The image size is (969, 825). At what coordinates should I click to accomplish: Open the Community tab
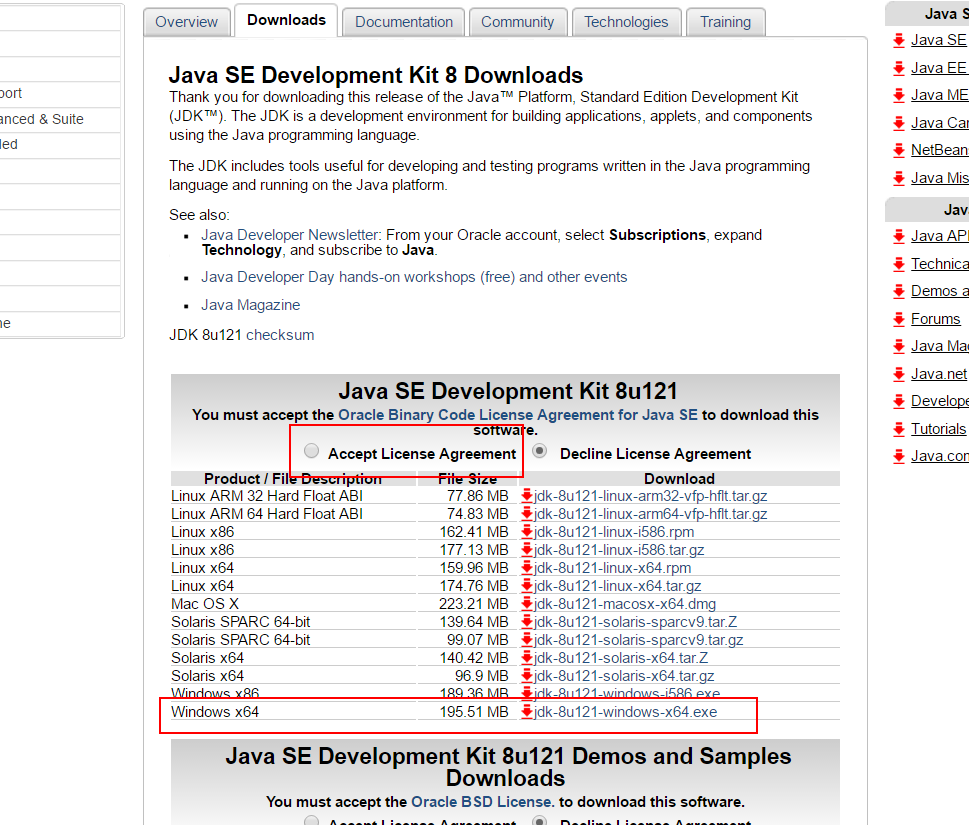tap(518, 22)
